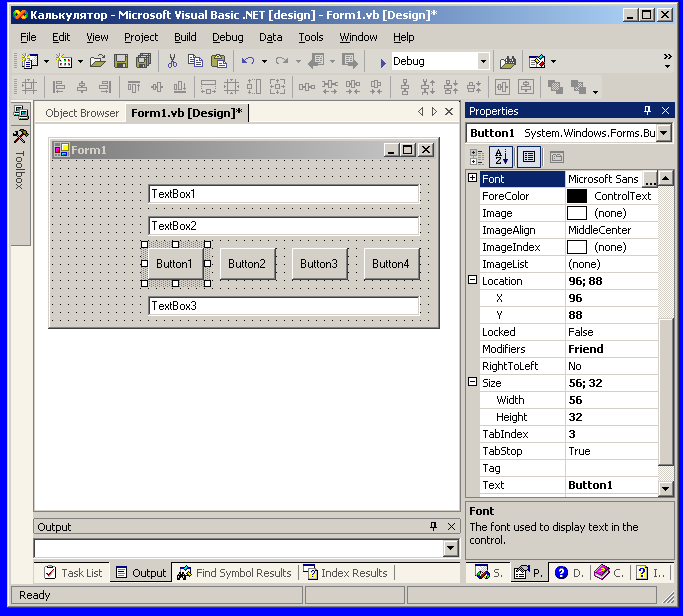Viewport: 683px width, 616px height.
Task: Select the Modifiers property value Friend
Action: (586, 349)
